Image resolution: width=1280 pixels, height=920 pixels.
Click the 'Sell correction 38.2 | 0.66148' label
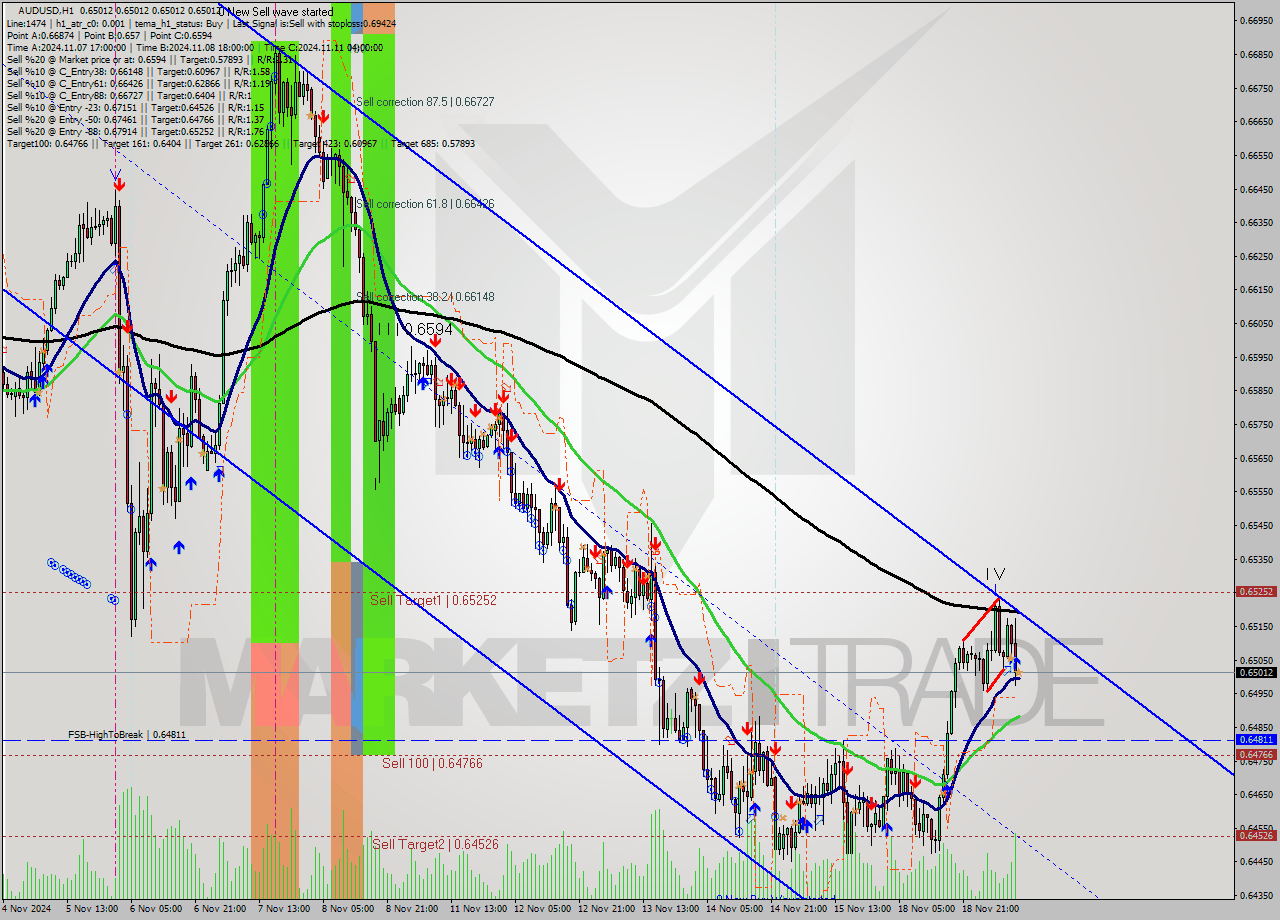tap(424, 297)
